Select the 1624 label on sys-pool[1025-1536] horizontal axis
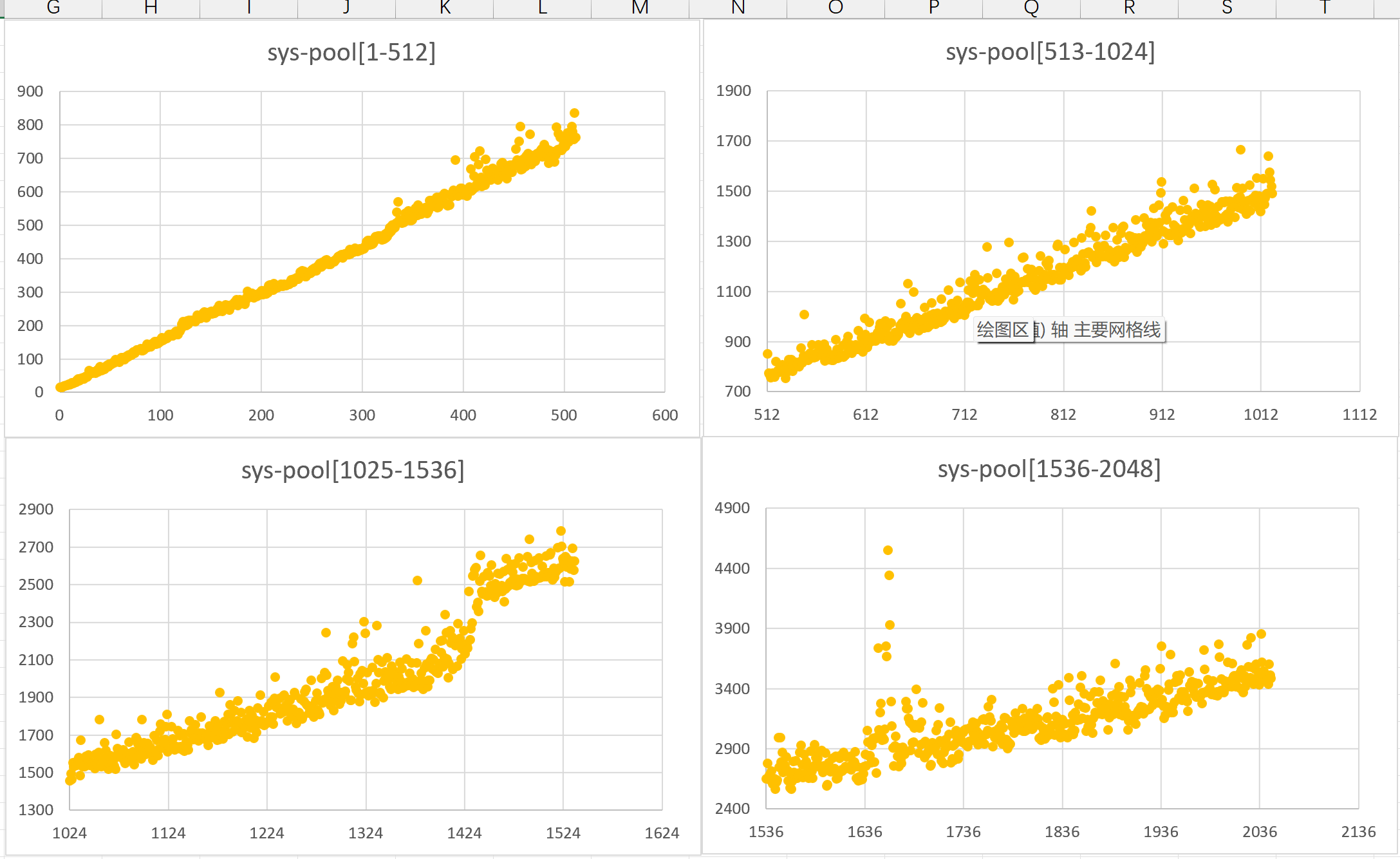1400x859 pixels. point(662,833)
